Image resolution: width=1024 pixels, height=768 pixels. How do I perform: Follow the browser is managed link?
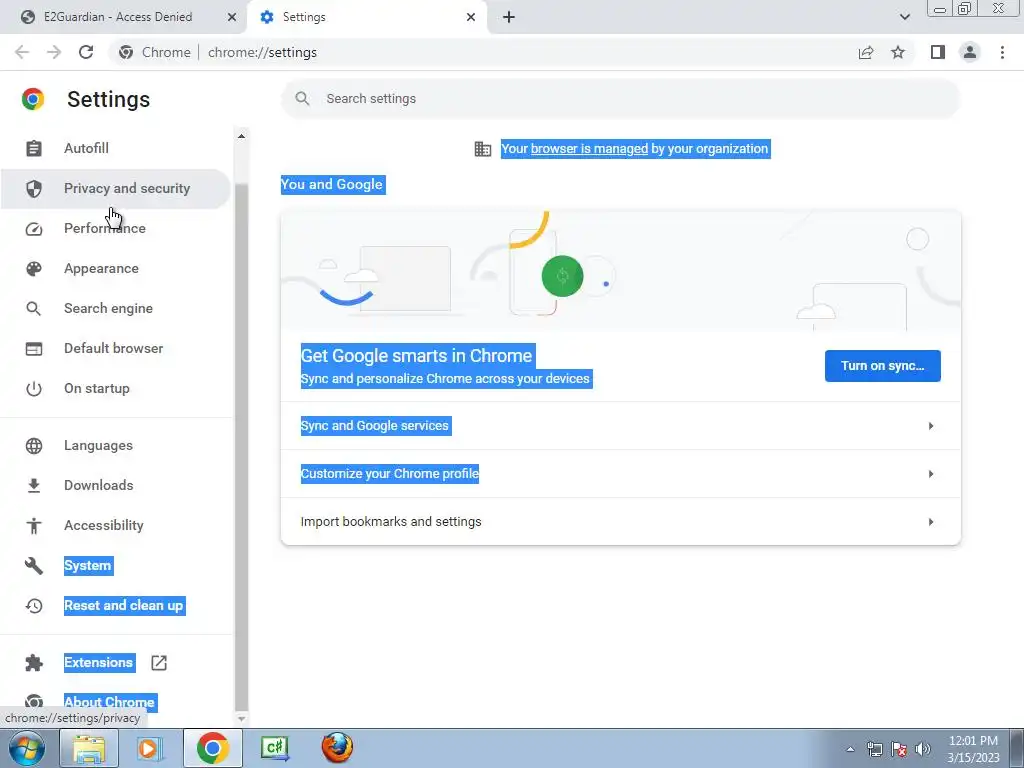[x=589, y=149]
